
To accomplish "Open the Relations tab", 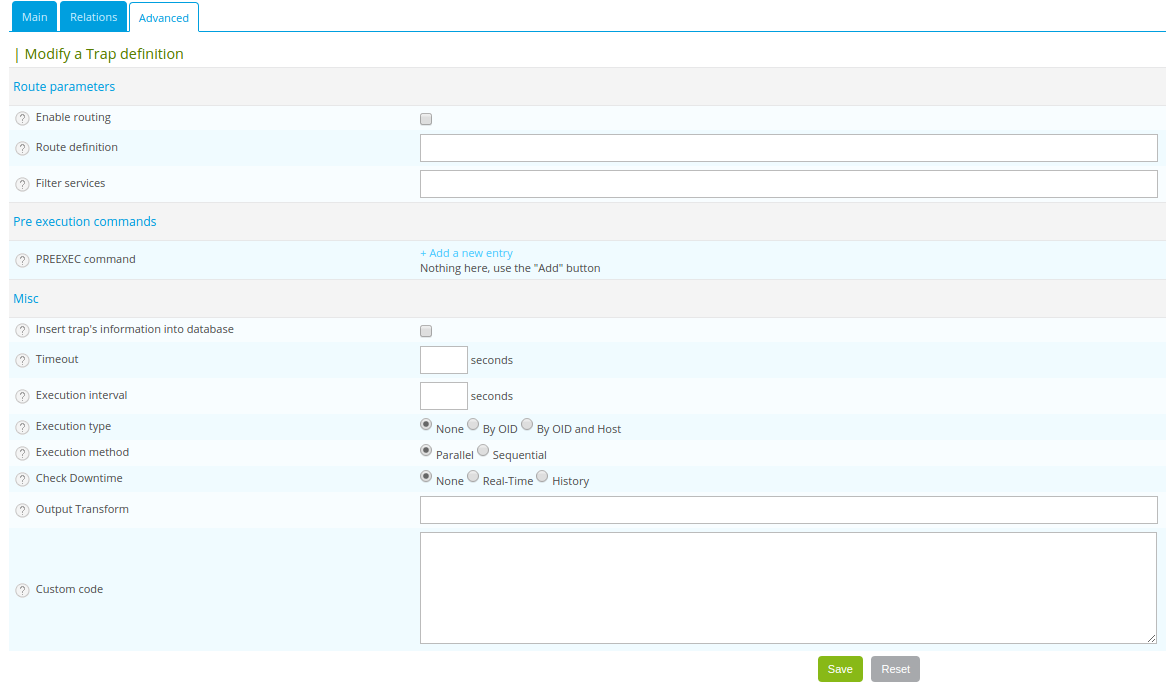I will click(93, 17).
